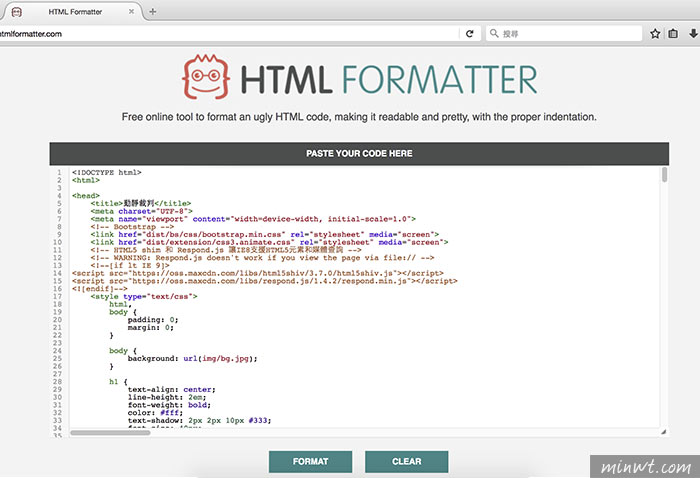Image resolution: width=700 pixels, height=478 pixels.
Task: Click the html5shiv.js script line
Action: pyautogui.click(x=258, y=273)
